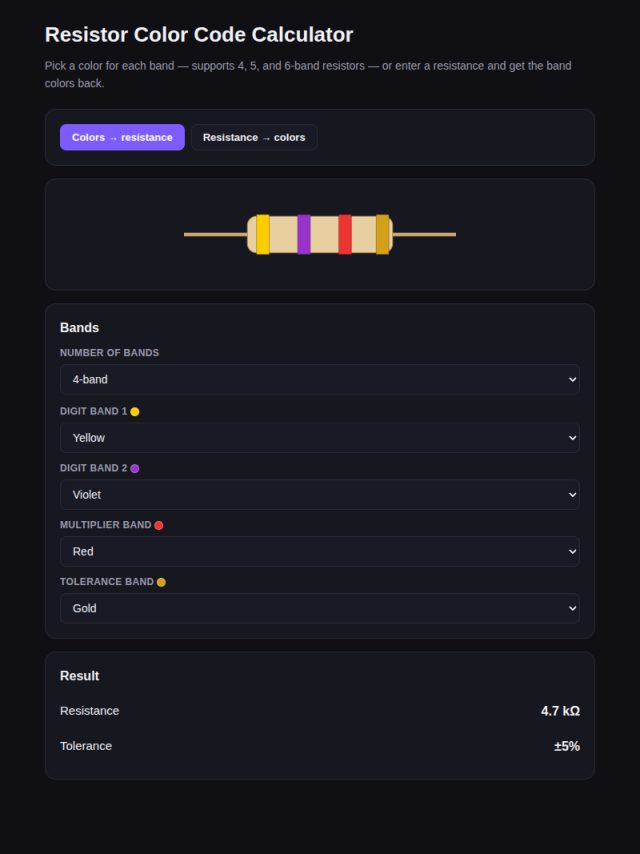Click the violet band on the resistor
Image resolution: width=640 pixels, height=854 pixels.
click(304, 234)
